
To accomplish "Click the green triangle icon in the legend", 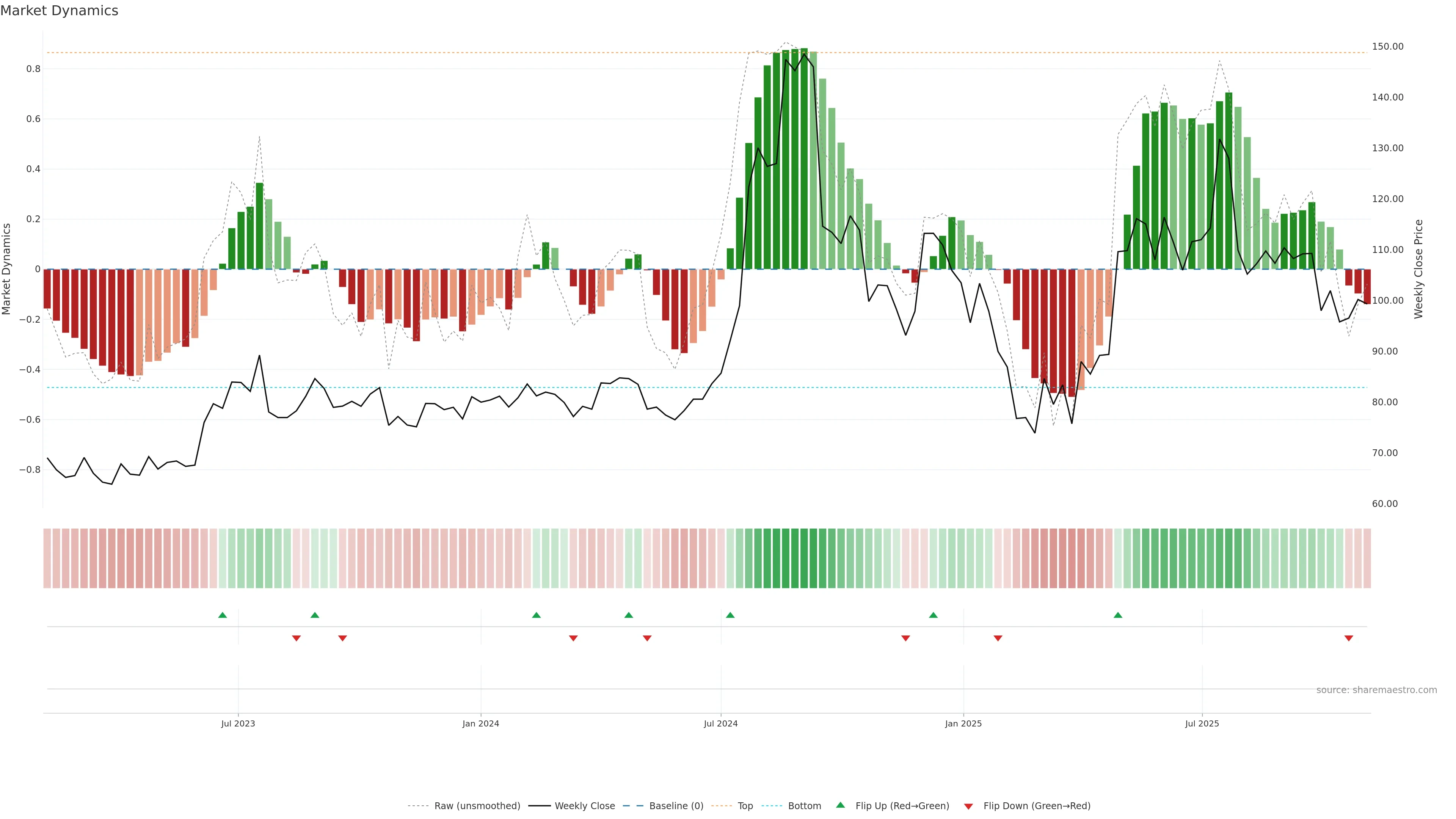I will point(841,805).
